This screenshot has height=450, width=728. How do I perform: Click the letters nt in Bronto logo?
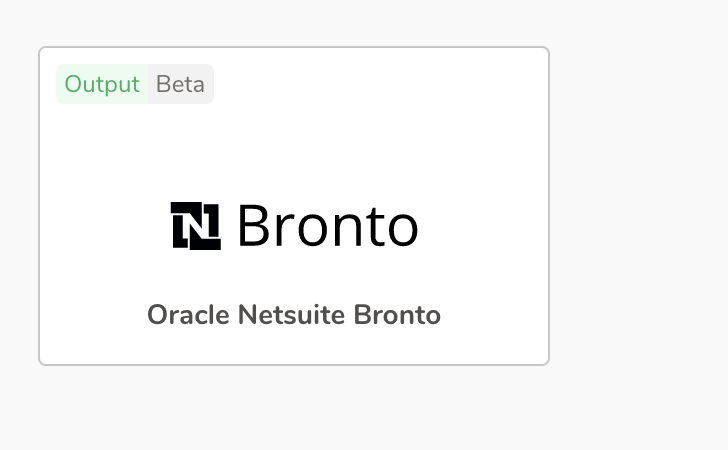coord(352,228)
